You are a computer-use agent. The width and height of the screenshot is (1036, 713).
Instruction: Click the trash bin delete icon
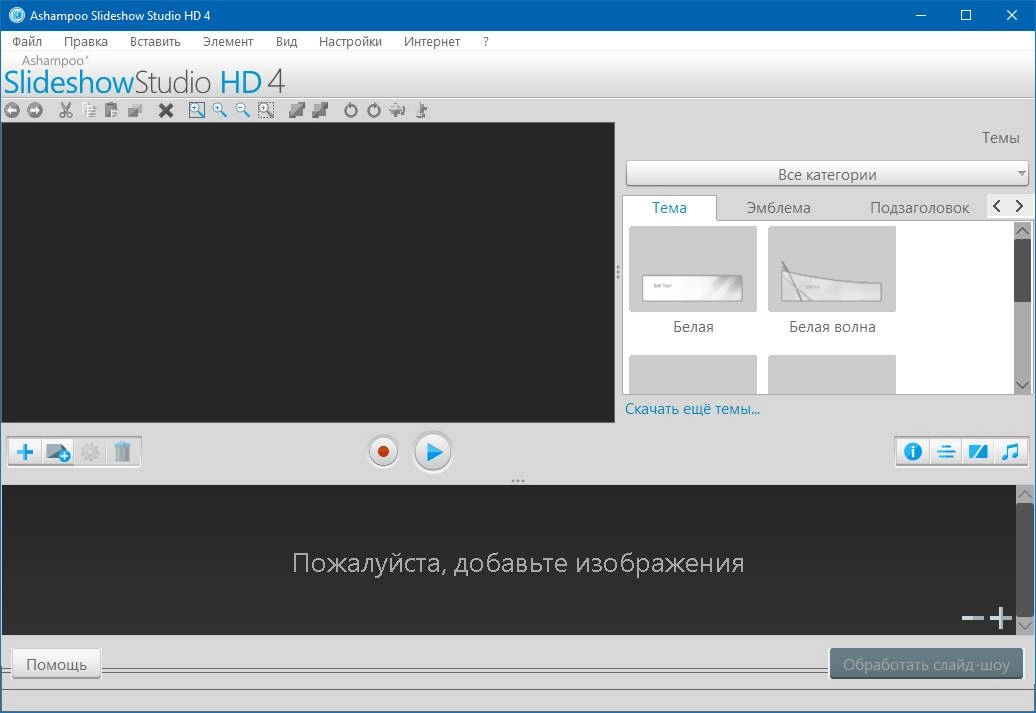tap(122, 452)
